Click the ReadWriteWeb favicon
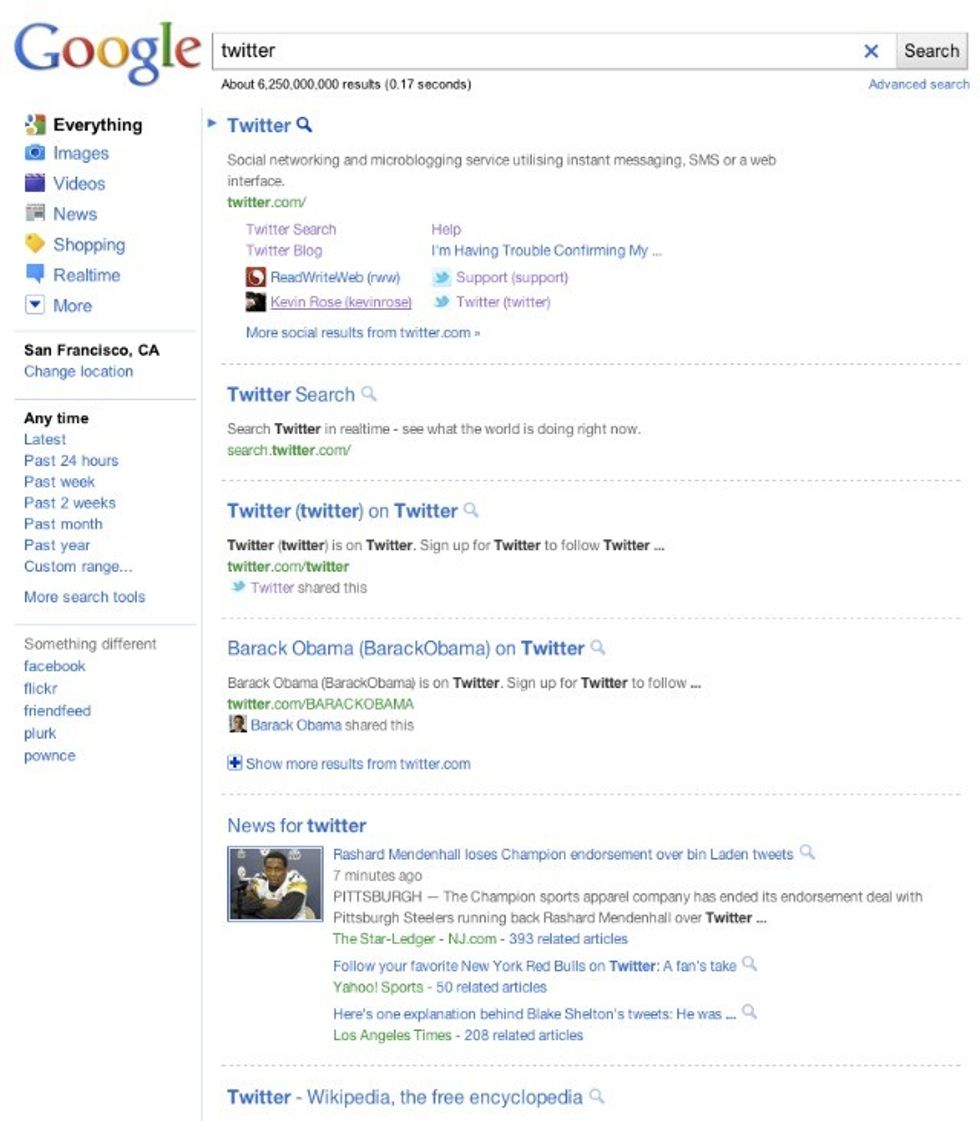Viewport: 980px width, 1121px height. click(256, 277)
